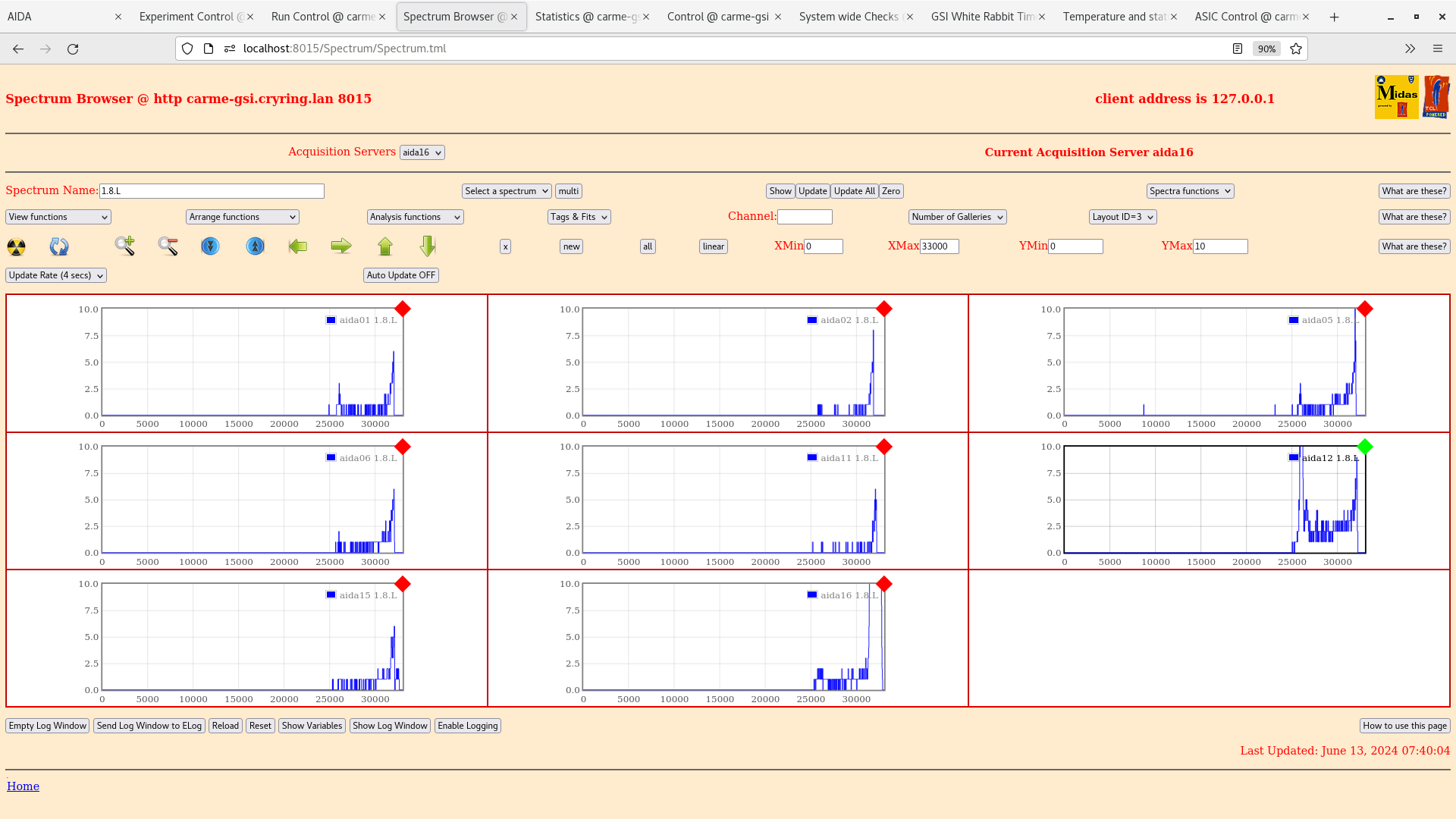Click the blue V-shaped filter icon

pyautogui.click(x=211, y=246)
